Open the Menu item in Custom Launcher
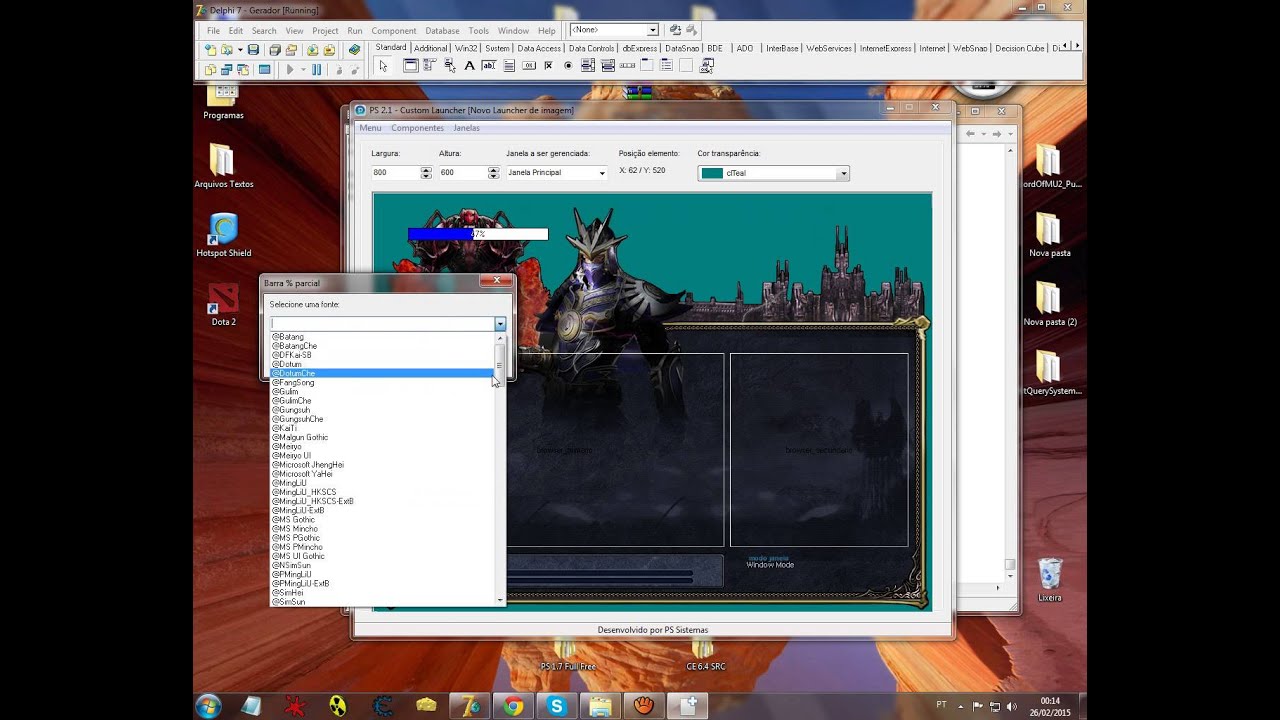 point(370,128)
